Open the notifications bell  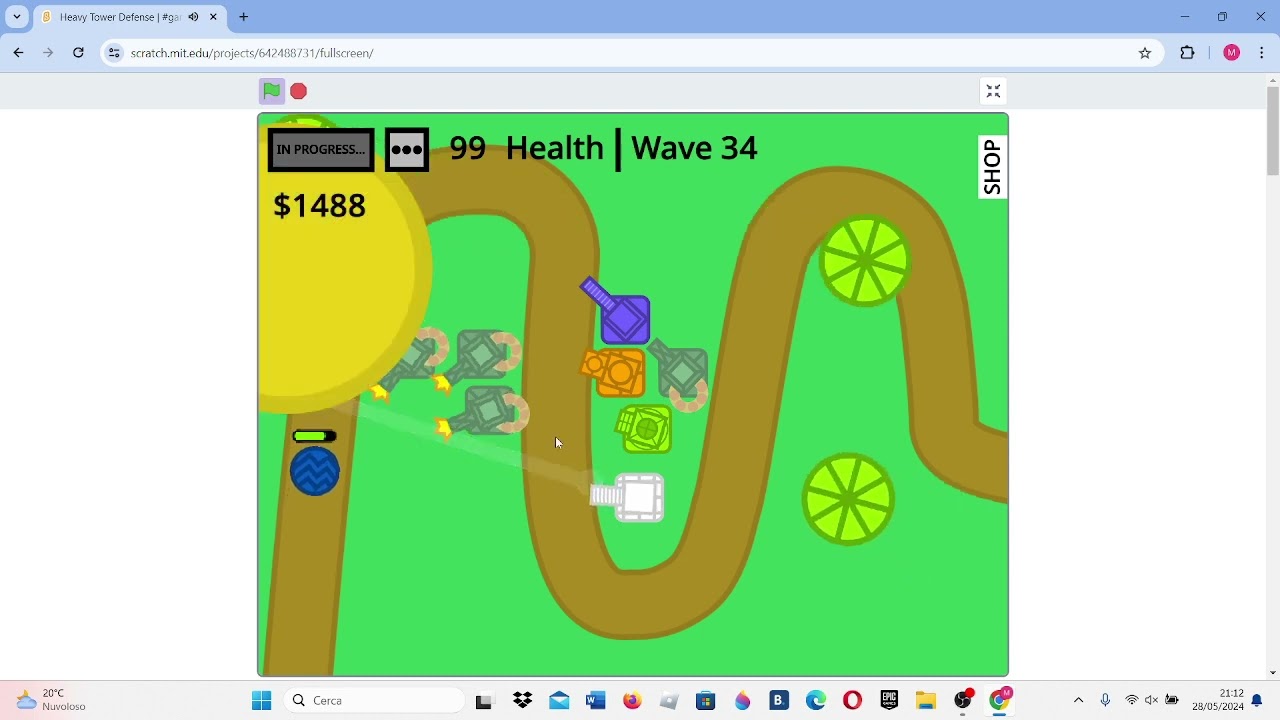coord(1257,701)
